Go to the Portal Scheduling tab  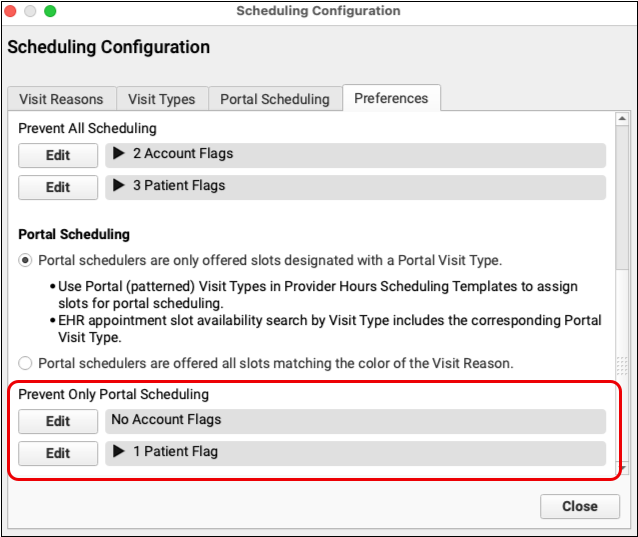point(274,99)
